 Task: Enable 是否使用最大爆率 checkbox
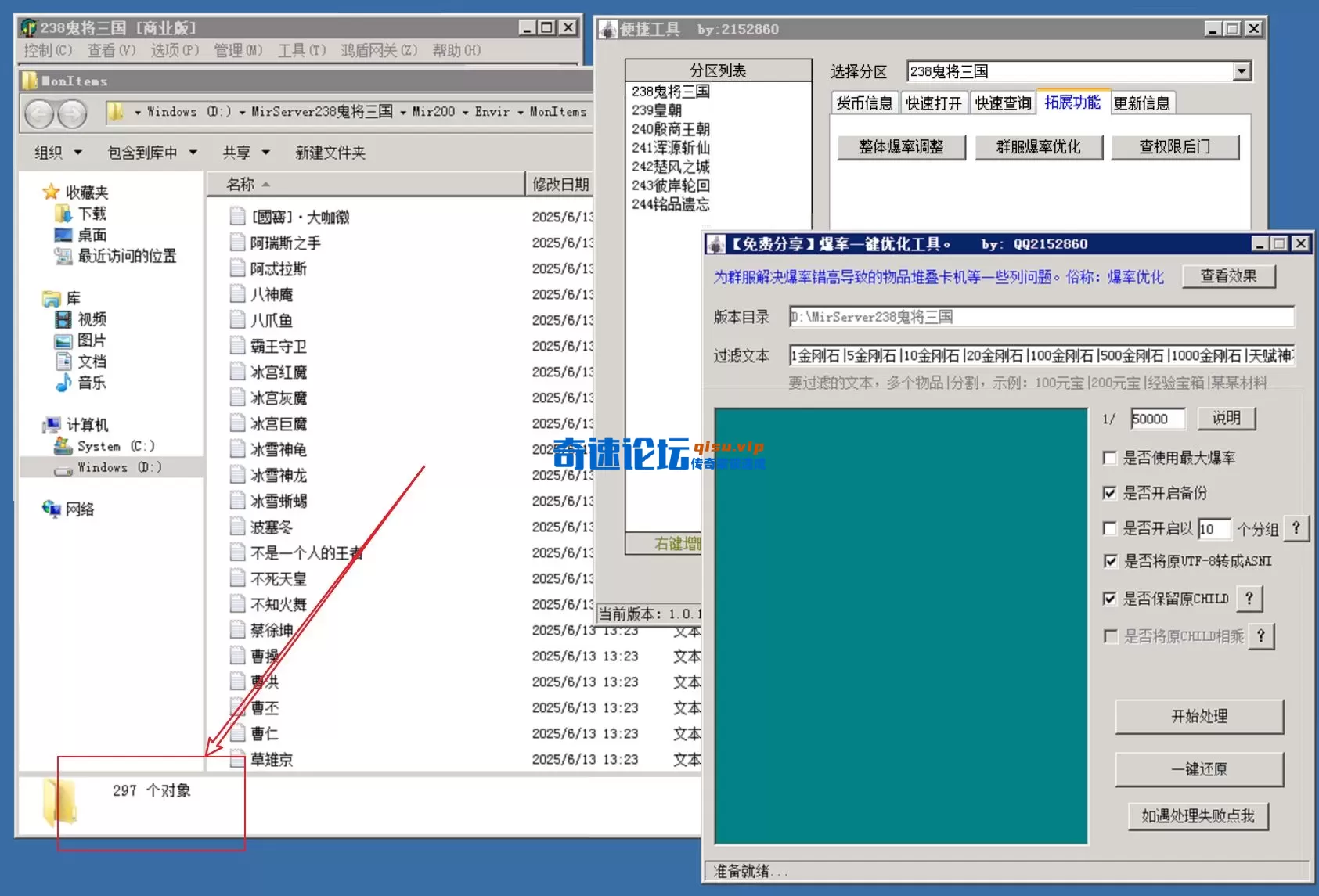pos(1110,458)
